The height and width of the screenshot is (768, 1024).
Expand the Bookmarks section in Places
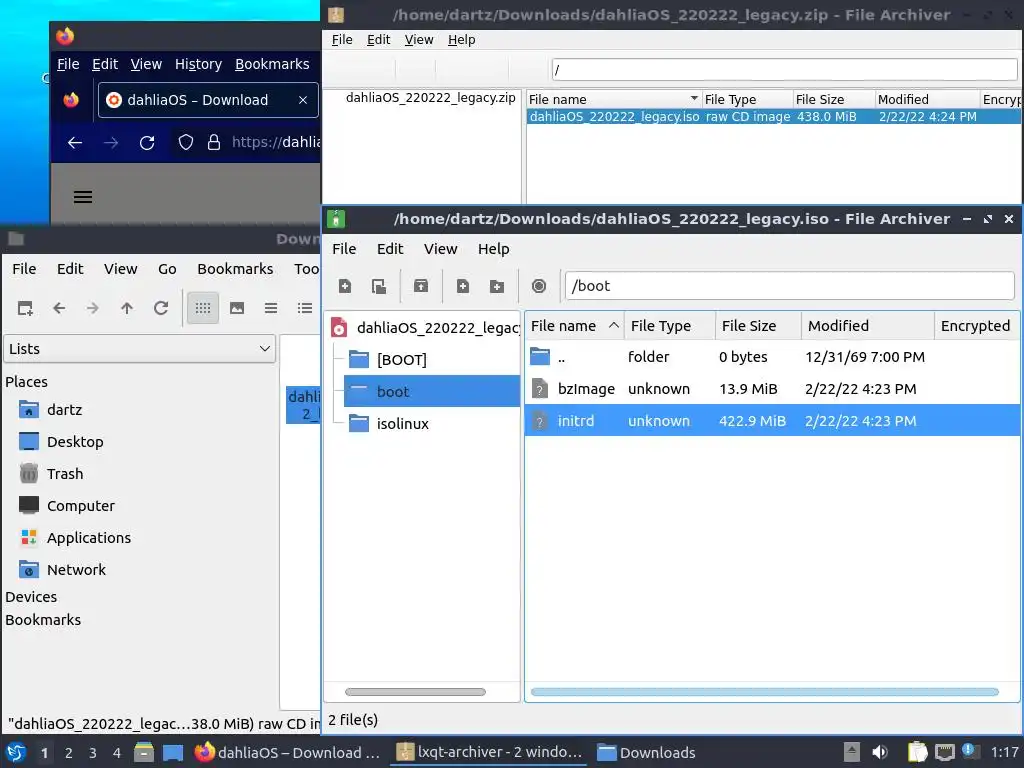tap(43, 620)
